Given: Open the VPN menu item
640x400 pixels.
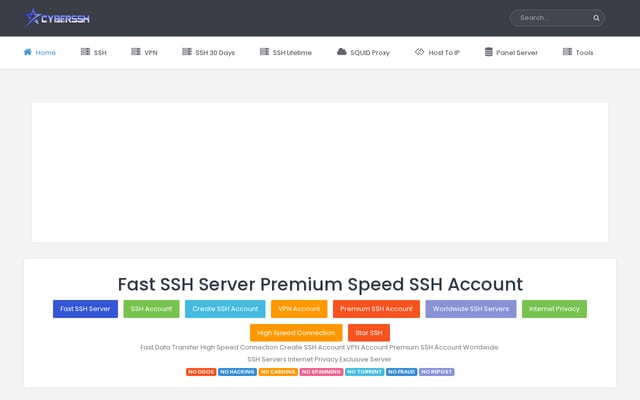Looking at the screenshot, I should click(x=144, y=52).
